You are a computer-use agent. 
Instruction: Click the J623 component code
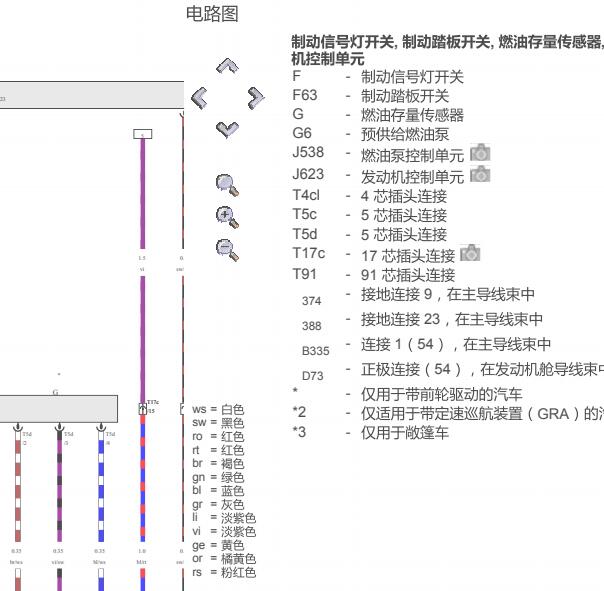[x=308, y=174]
